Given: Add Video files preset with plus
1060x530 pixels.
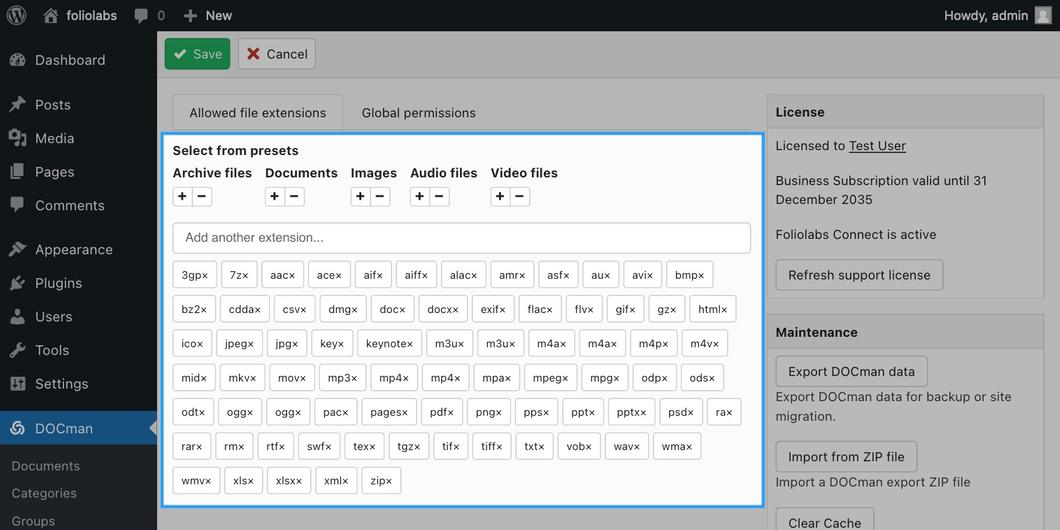Looking at the screenshot, I should click(x=500, y=197).
